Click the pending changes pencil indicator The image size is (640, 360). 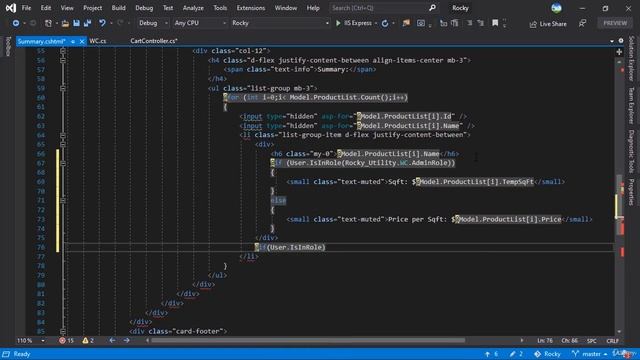516,354
